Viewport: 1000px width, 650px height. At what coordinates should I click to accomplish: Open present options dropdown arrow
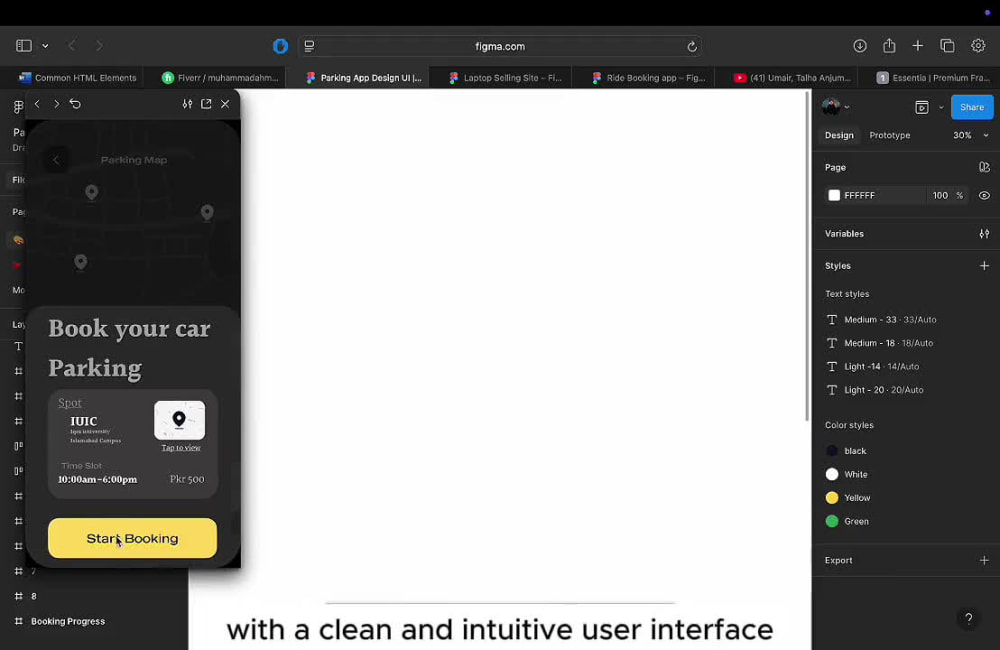click(941, 108)
